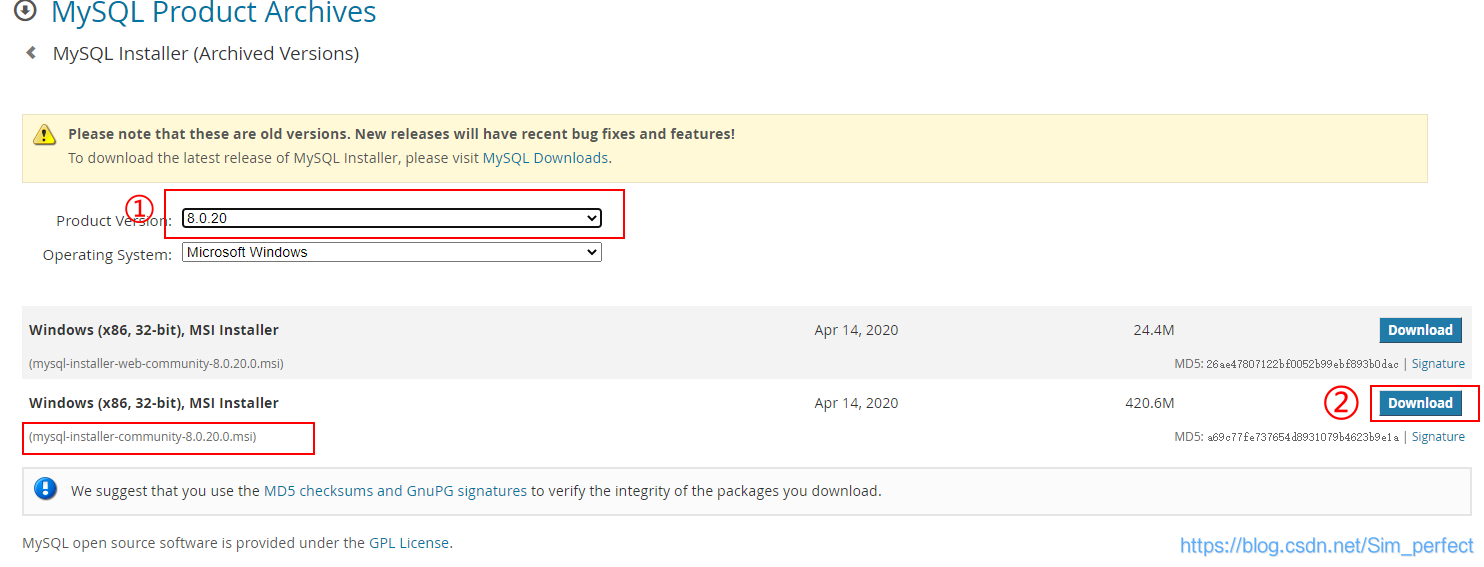Click bold old-versions warning text
Screen dimensions: 1484x567
pyautogui.click(x=401, y=134)
